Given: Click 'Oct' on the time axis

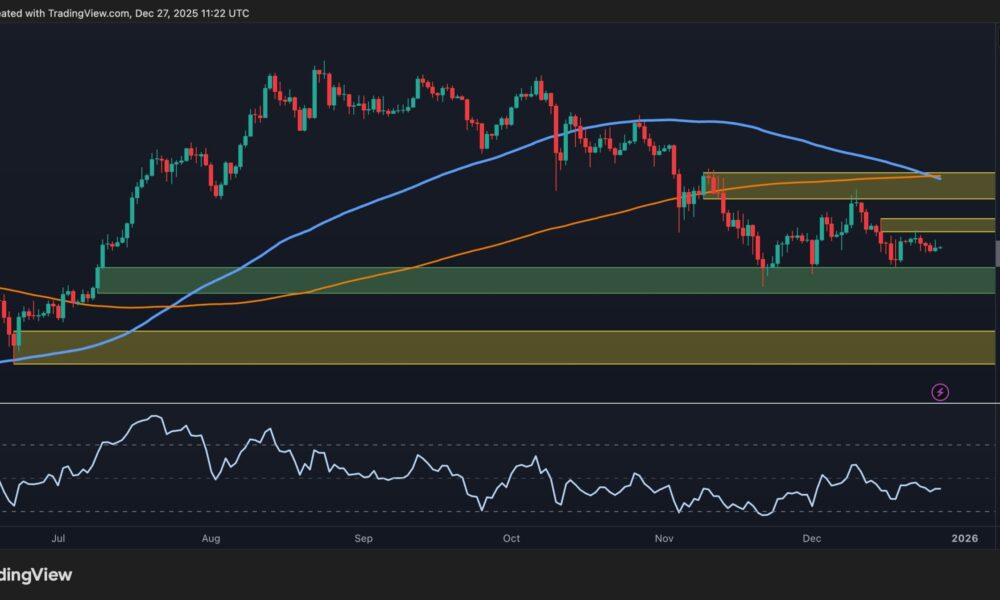Looking at the screenshot, I should pos(511,537).
